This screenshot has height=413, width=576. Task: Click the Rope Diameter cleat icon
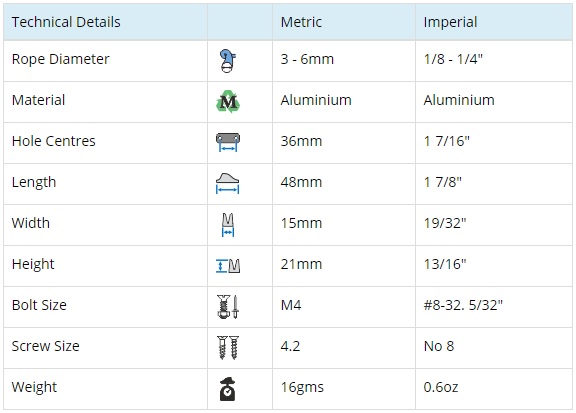point(228,61)
